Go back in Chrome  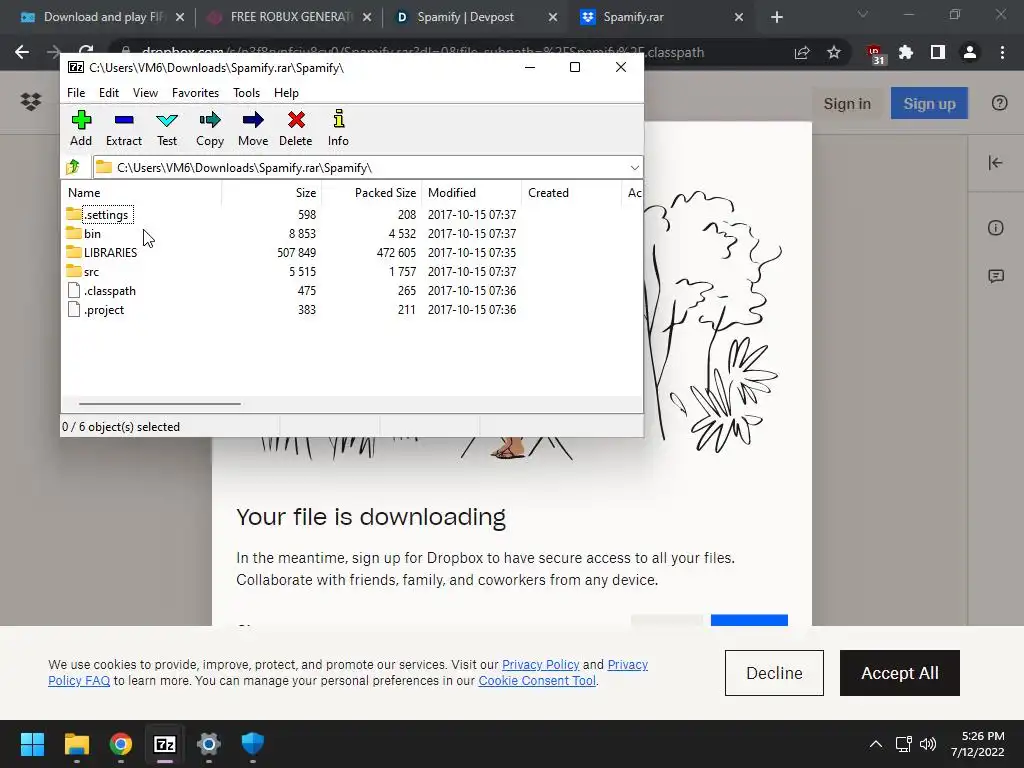[x=22, y=52]
